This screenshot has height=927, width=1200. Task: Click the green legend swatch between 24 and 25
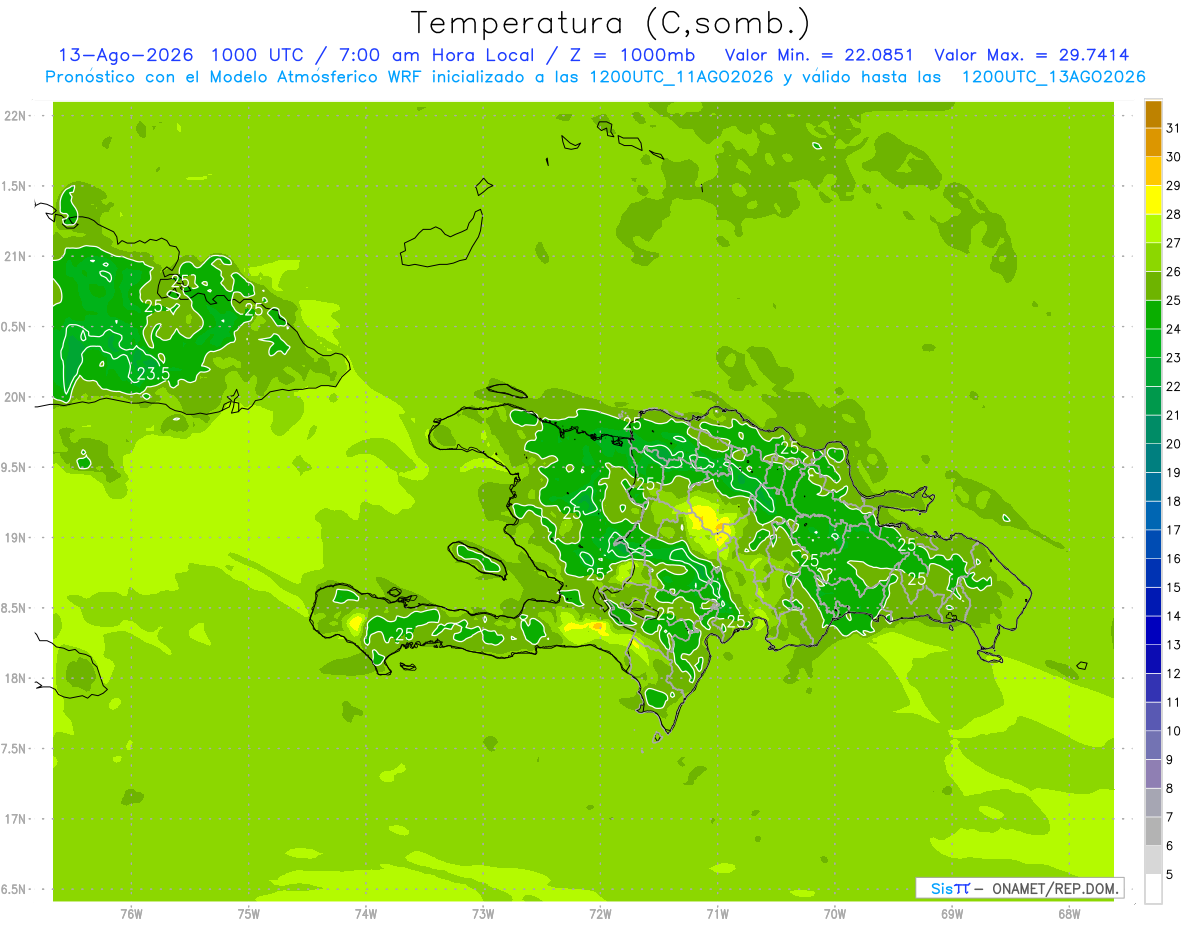click(x=1153, y=315)
